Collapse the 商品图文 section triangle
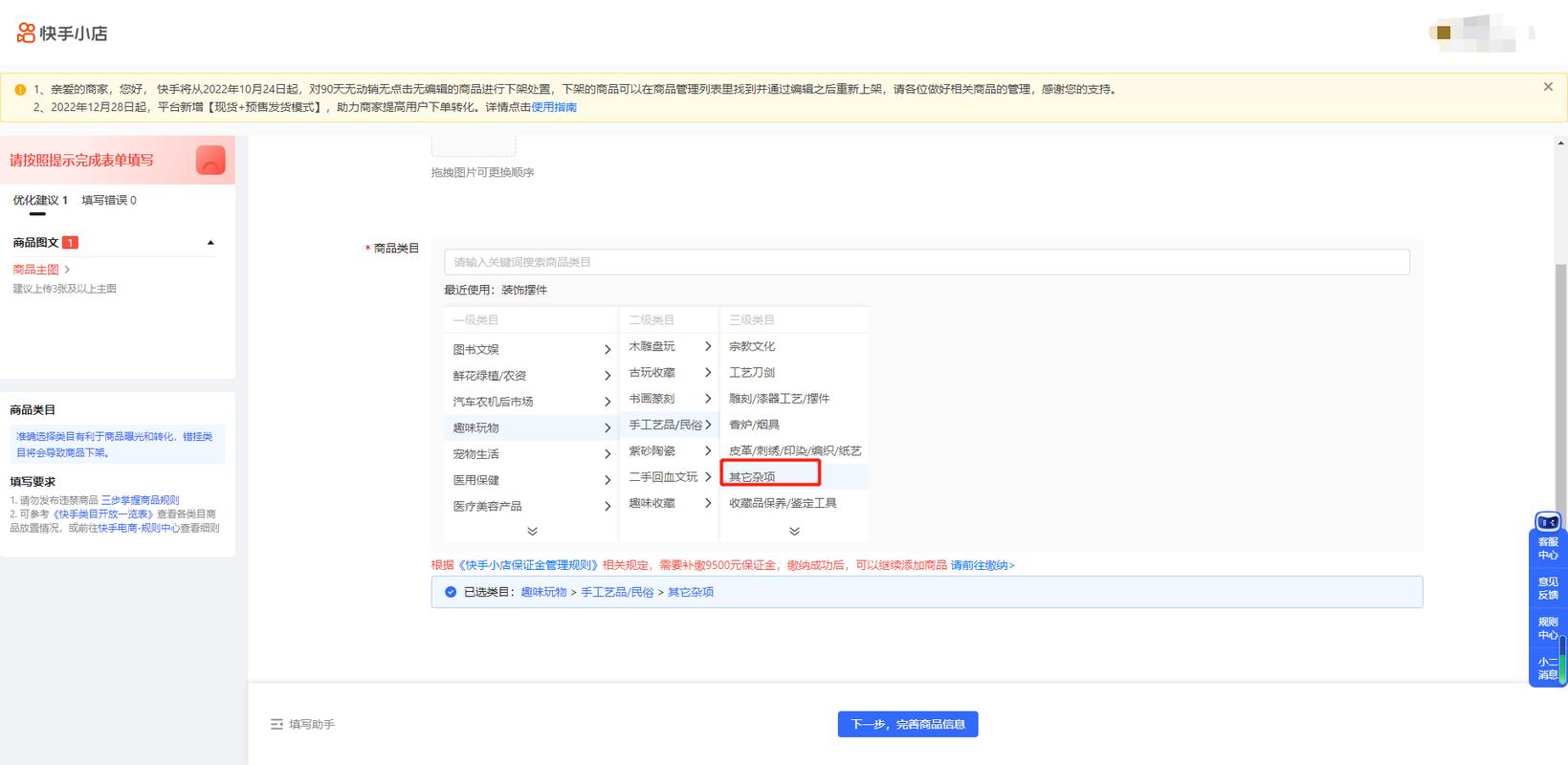 pyautogui.click(x=210, y=243)
